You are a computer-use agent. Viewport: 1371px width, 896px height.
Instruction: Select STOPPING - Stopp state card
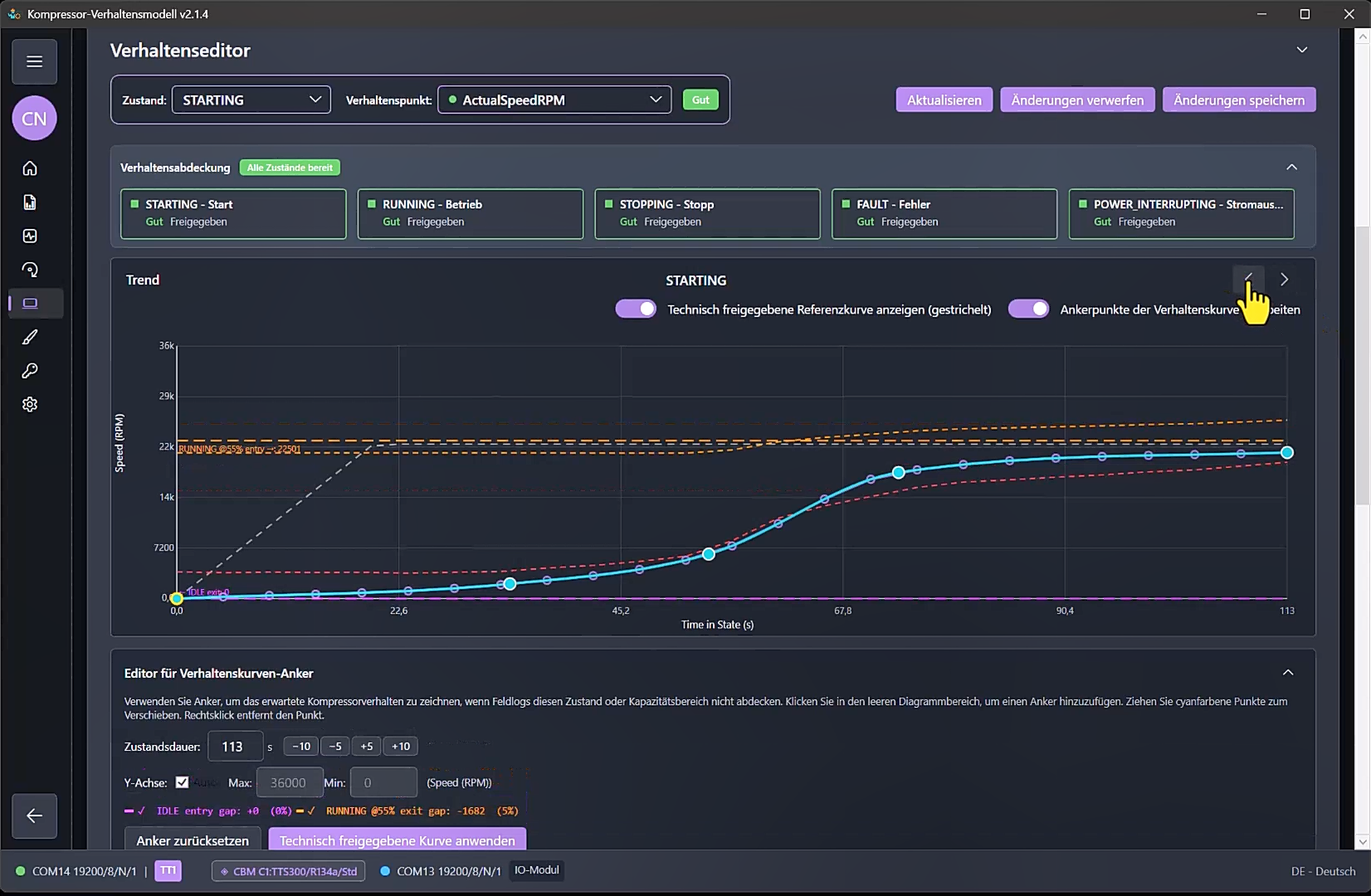tap(707, 214)
